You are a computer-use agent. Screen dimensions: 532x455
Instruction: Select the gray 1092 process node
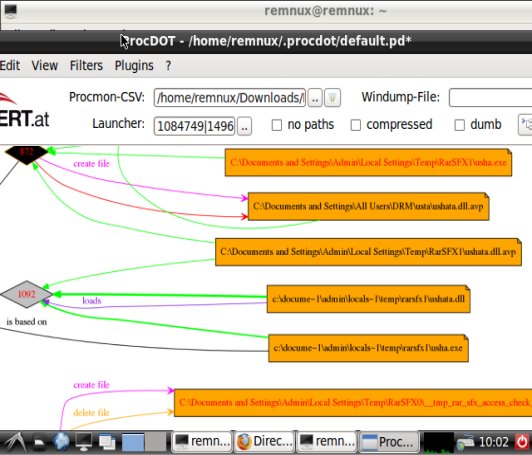coord(26,294)
